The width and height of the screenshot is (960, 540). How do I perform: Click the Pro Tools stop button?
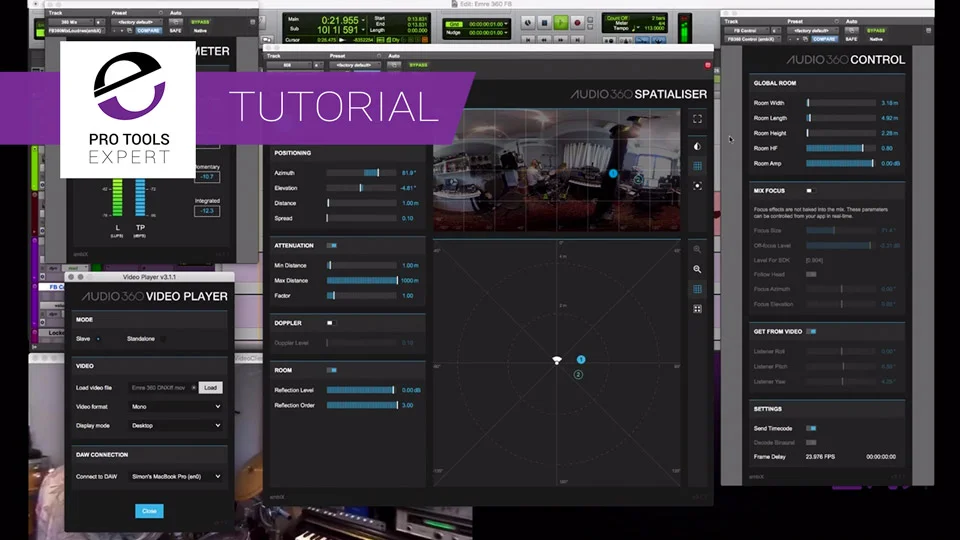pos(544,23)
